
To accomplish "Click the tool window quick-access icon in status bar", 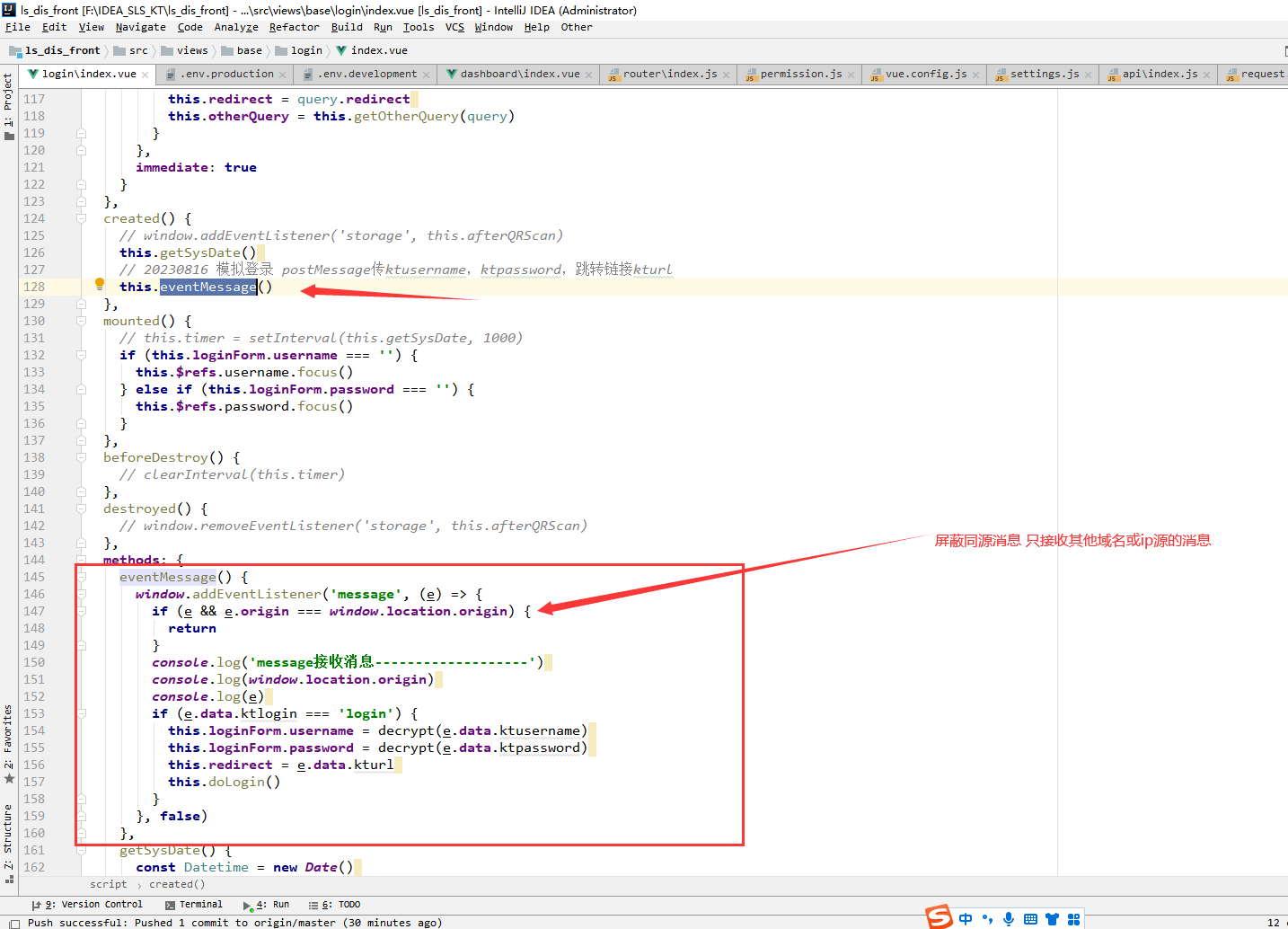I will coord(13,923).
